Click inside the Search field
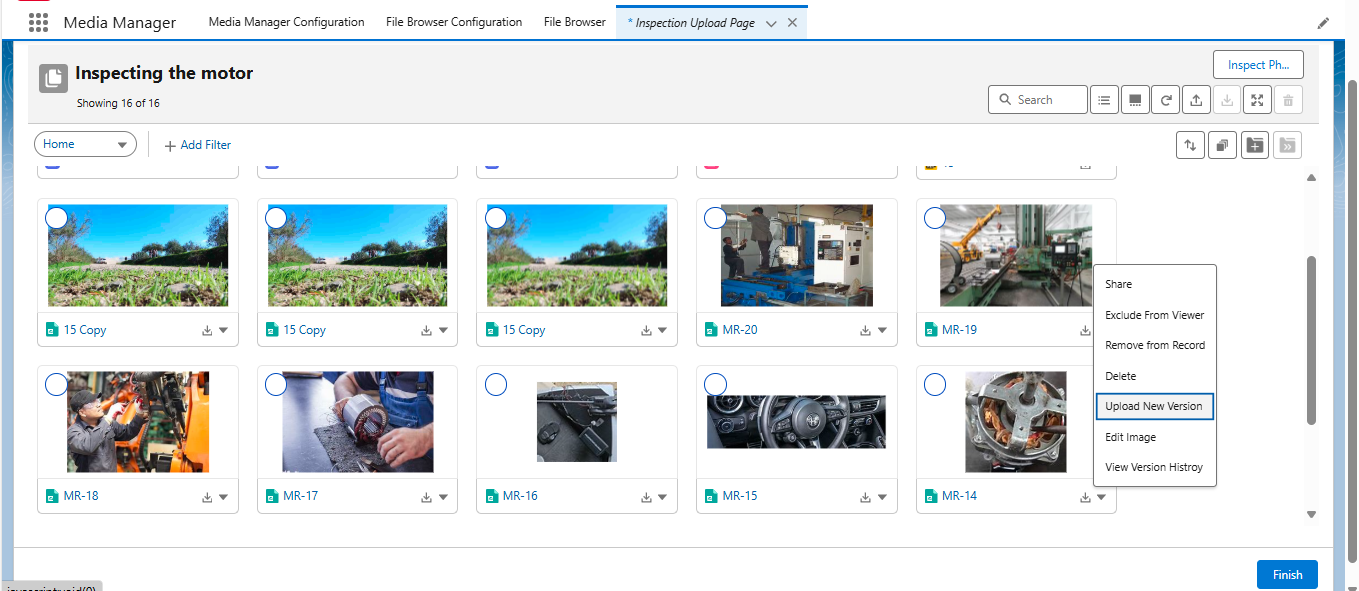1359x591 pixels. point(1038,100)
